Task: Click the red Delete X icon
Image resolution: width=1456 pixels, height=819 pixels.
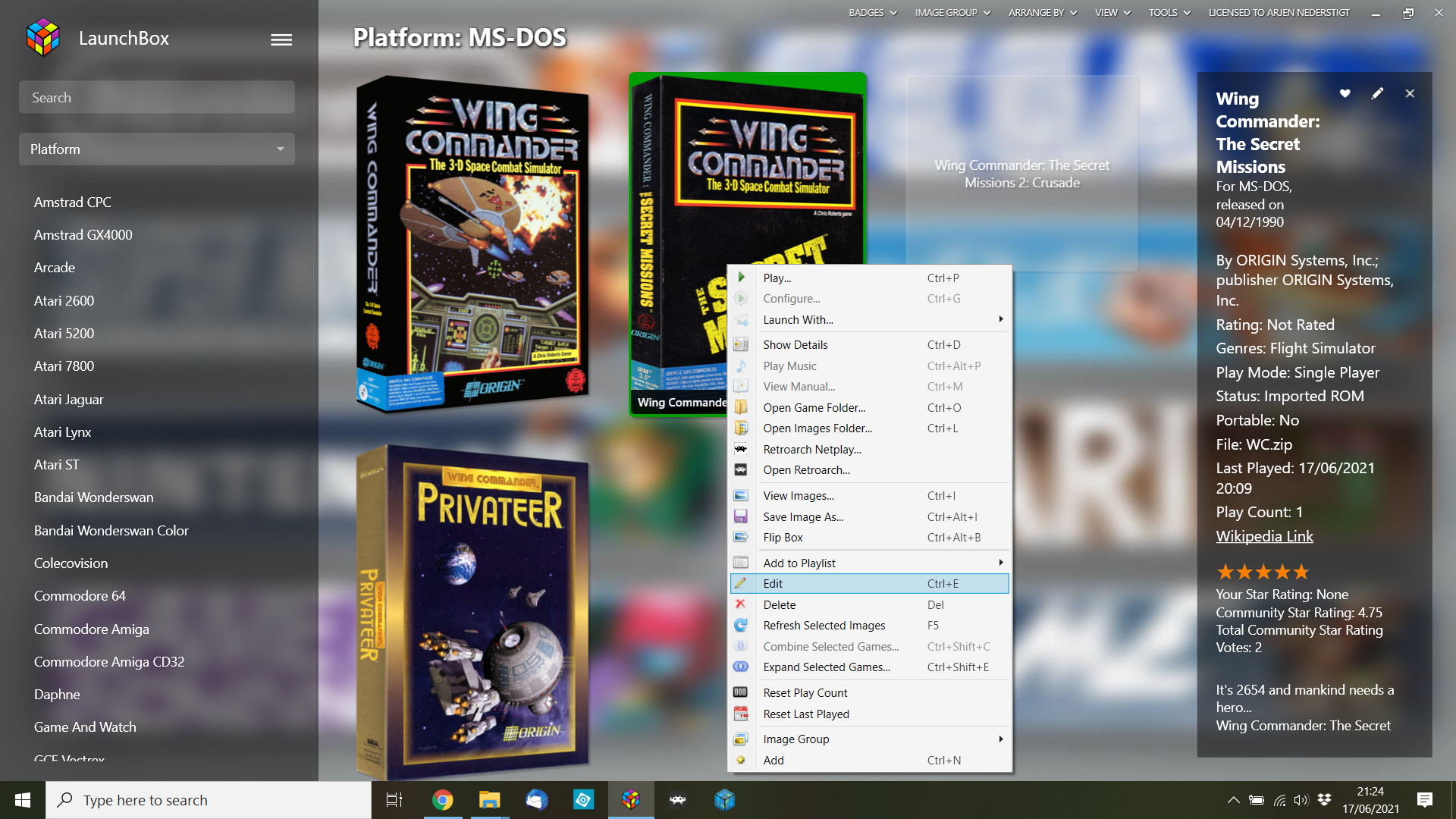Action: (x=741, y=604)
